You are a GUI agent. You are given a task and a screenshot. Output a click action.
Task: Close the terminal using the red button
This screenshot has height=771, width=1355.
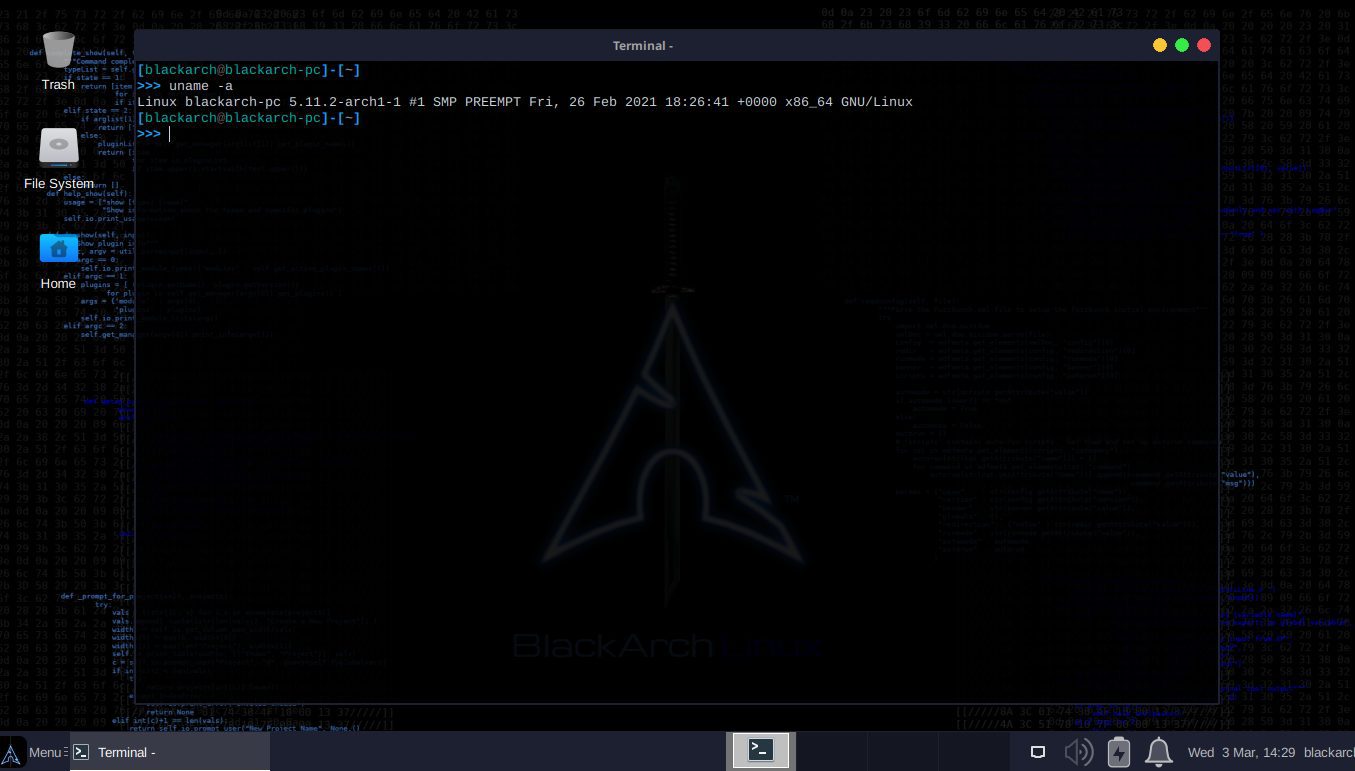1204,45
